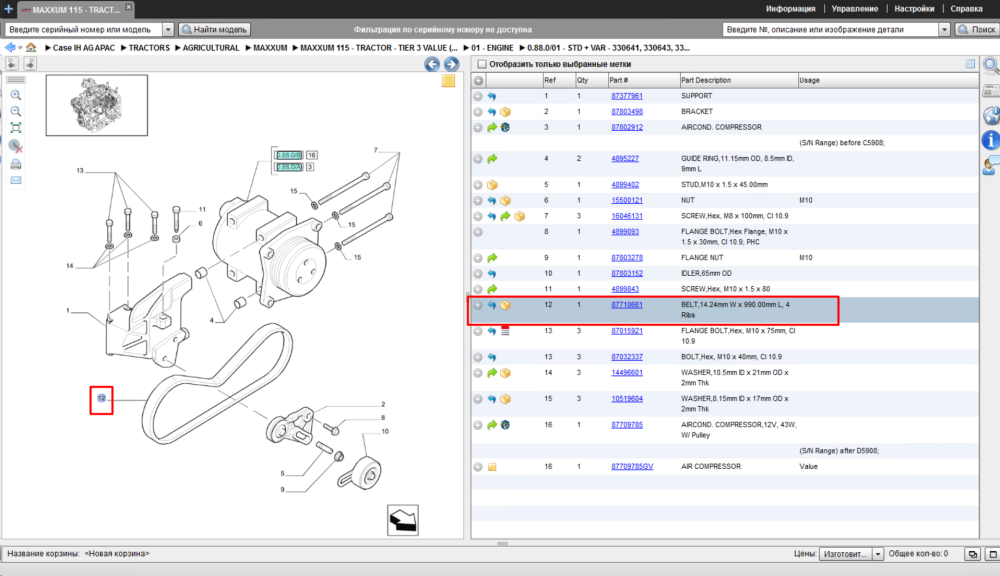This screenshot has width=1000, height=576.
Task: Click the blue arrow icon in the SUPPORT row
Action: [492, 96]
